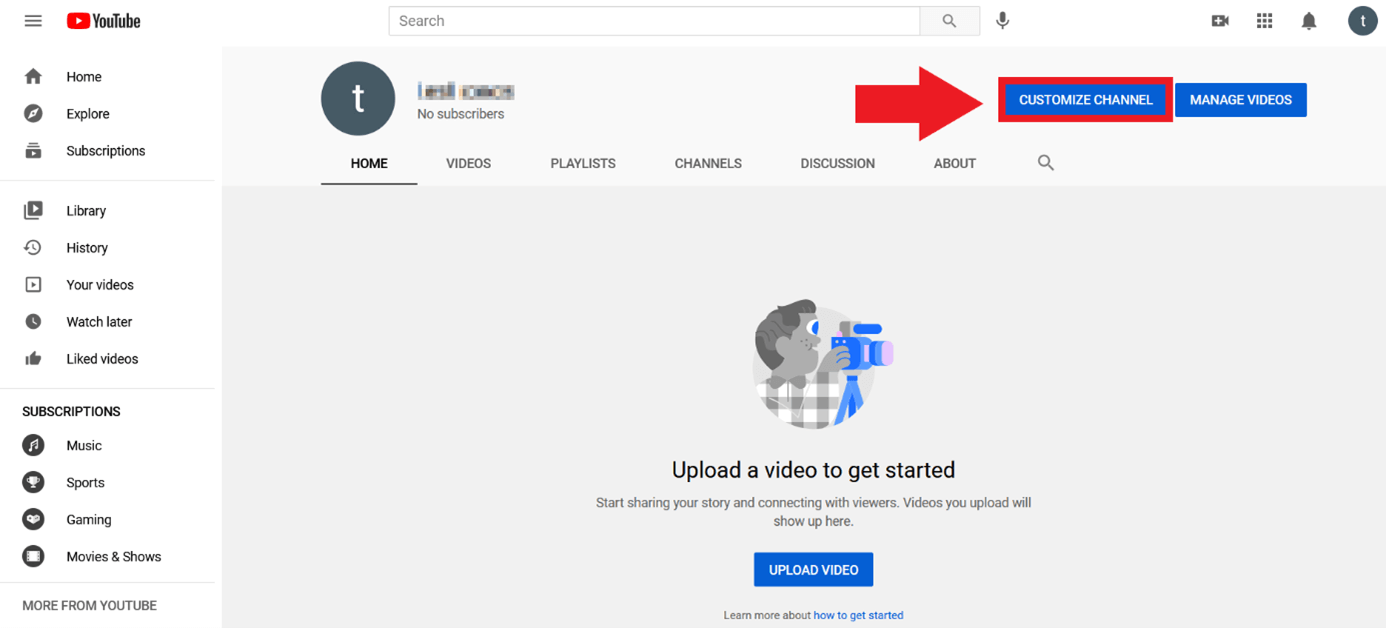The image size is (1386, 628).
Task: Click the channel profile picture
Action: click(358, 99)
